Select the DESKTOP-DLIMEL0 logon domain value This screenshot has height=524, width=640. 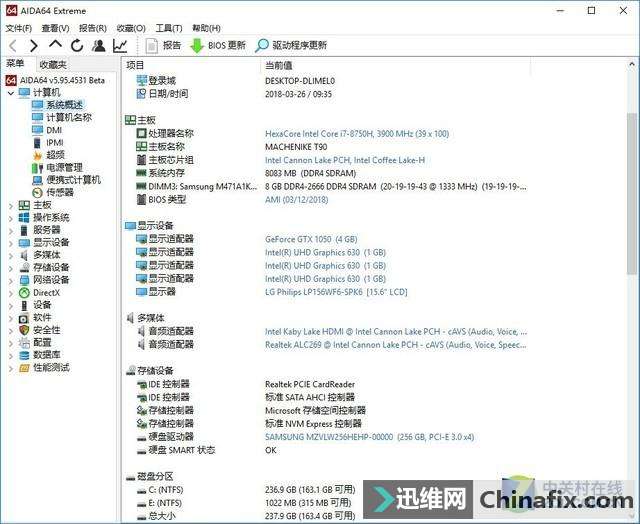(300, 81)
